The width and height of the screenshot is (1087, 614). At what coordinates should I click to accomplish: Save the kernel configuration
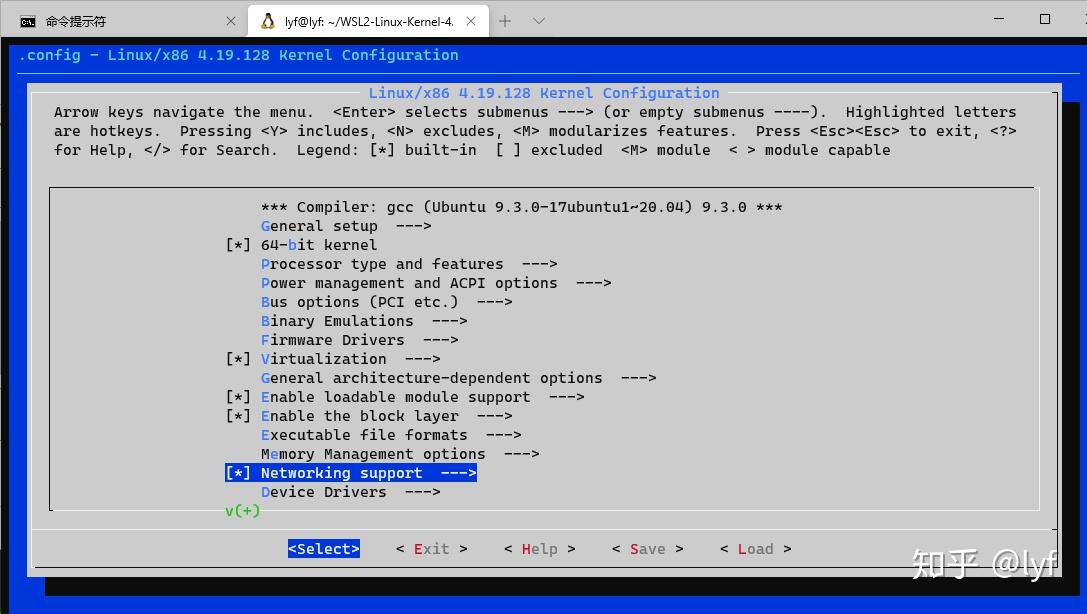(x=647, y=548)
